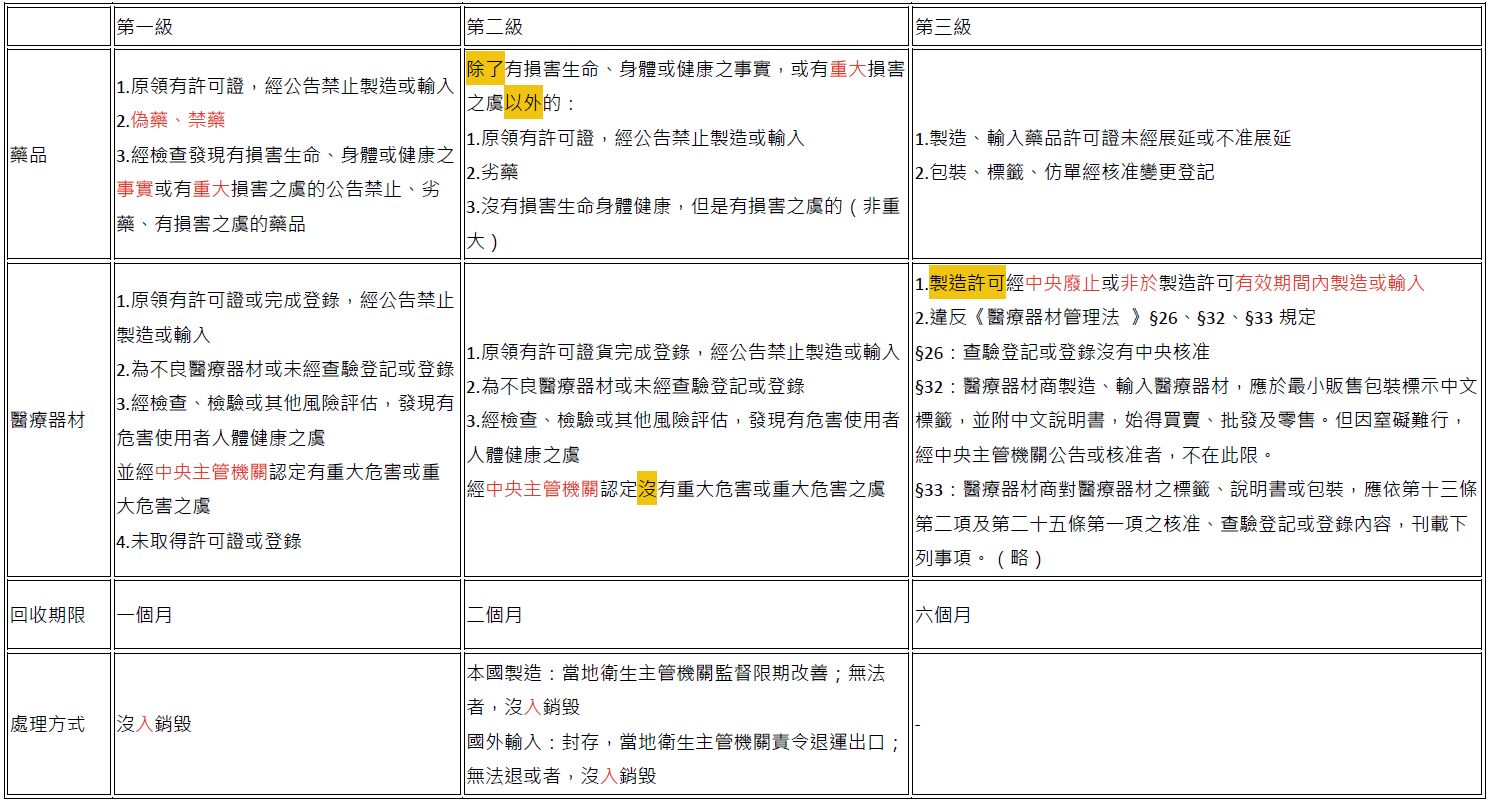1488x802 pixels.
Task: Select the 第二級 column header cell
Action: coord(495,28)
